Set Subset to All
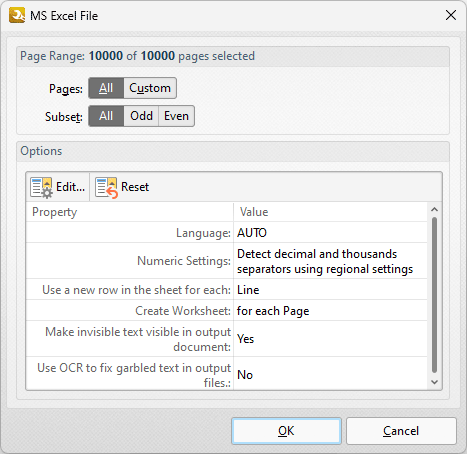Viewport: 467px width, 454px height. [x=106, y=116]
